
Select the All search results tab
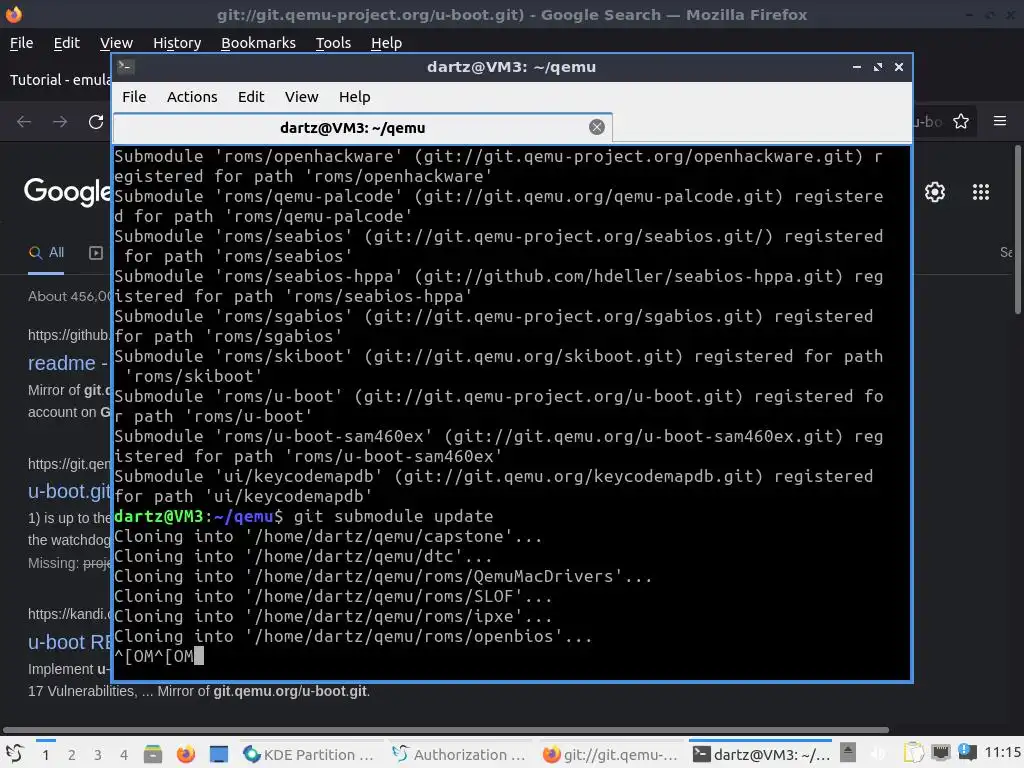46,253
